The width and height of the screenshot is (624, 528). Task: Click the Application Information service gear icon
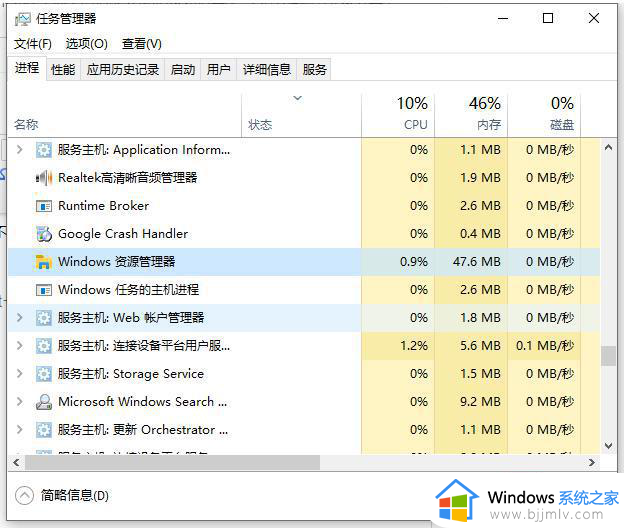point(43,150)
